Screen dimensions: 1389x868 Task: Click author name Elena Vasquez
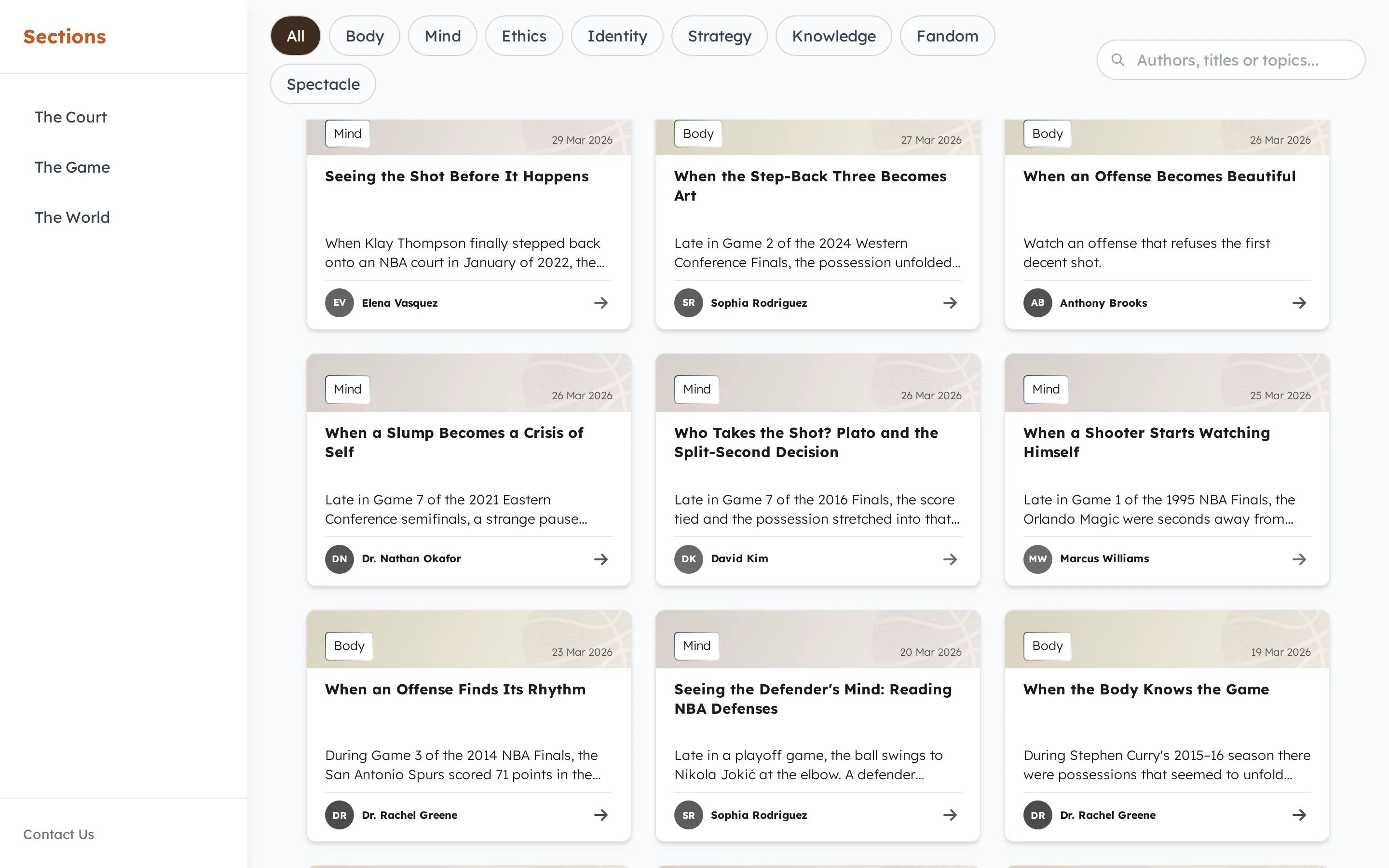click(399, 302)
